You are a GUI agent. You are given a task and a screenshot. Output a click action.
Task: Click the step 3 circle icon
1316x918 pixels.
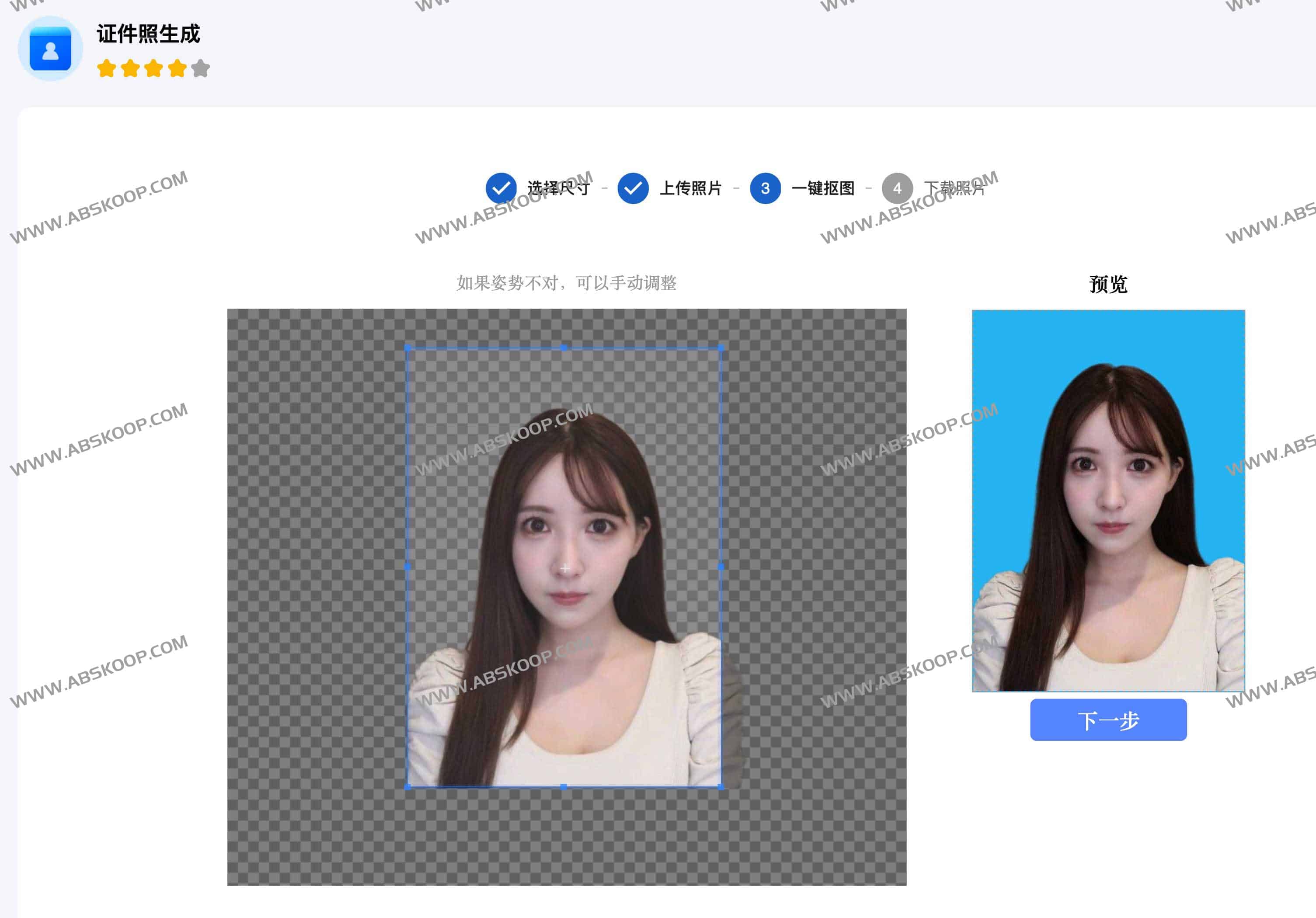coord(765,188)
